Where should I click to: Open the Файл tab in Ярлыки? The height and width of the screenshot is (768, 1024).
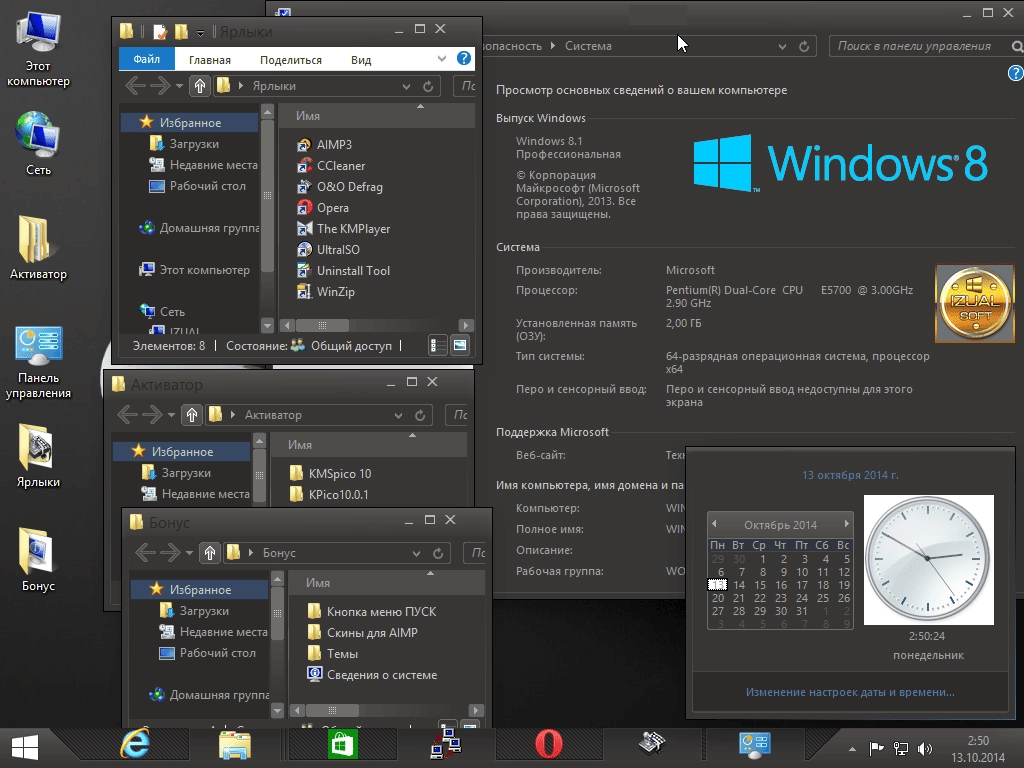point(146,59)
